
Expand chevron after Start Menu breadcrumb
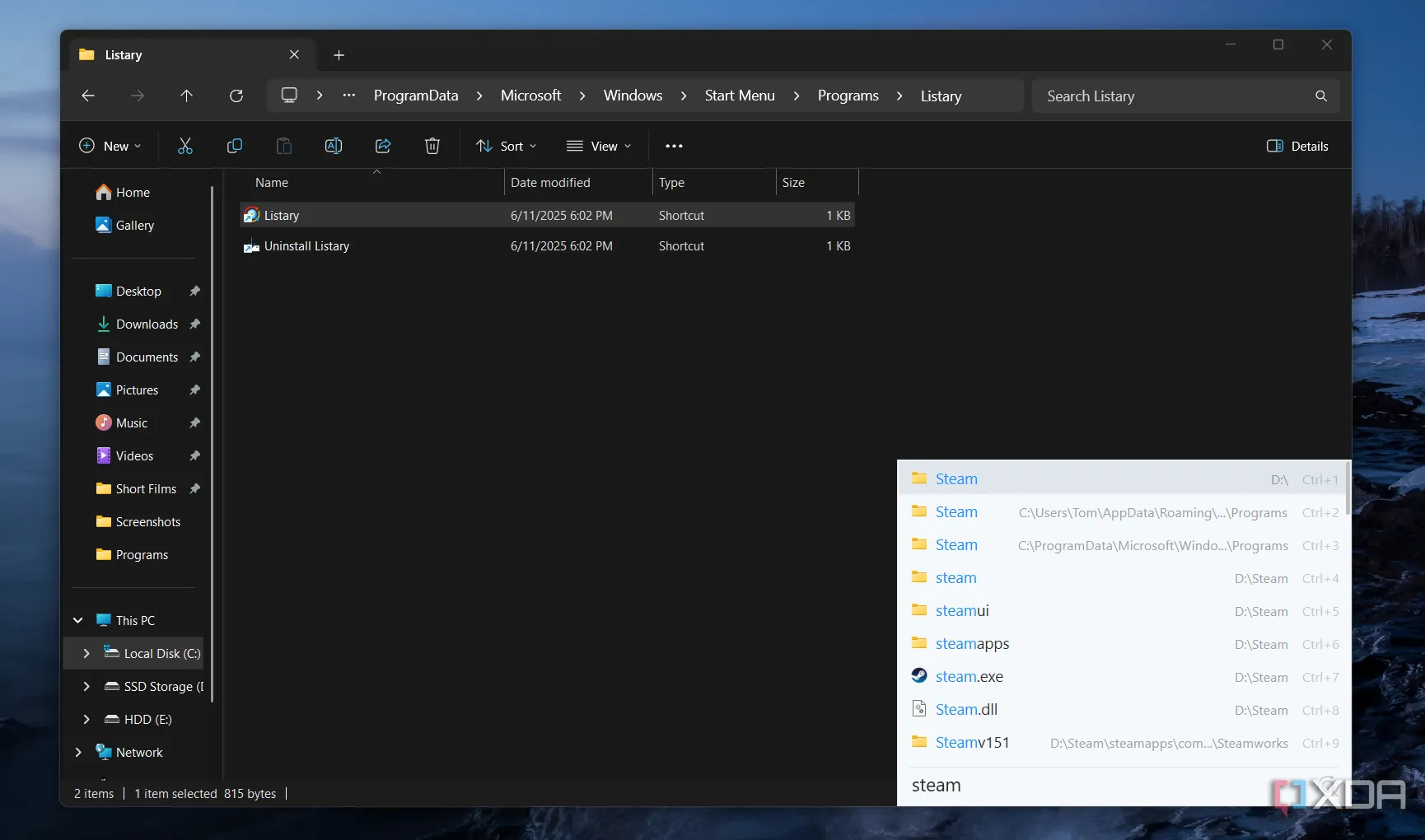pyautogui.click(x=797, y=96)
